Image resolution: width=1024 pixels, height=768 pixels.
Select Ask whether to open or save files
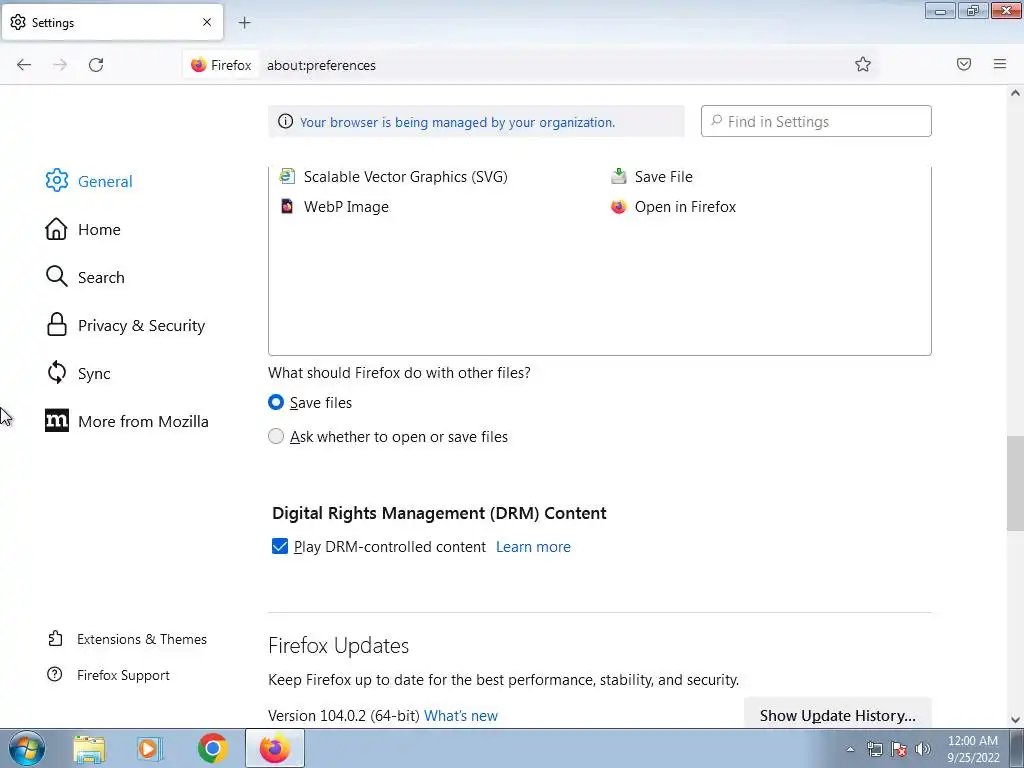coord(276,436)
